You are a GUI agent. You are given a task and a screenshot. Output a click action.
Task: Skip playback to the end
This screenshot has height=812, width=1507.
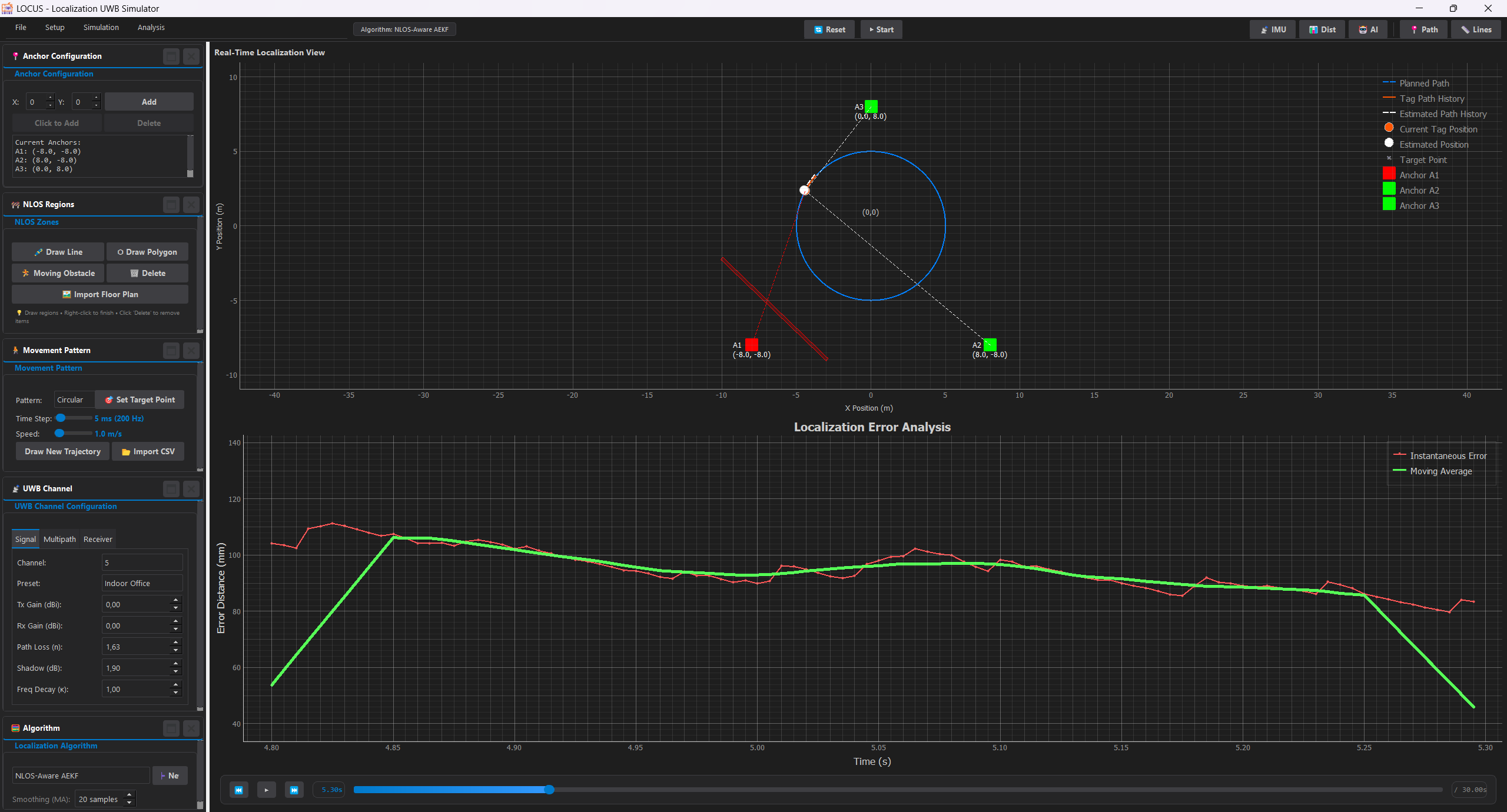294,790
